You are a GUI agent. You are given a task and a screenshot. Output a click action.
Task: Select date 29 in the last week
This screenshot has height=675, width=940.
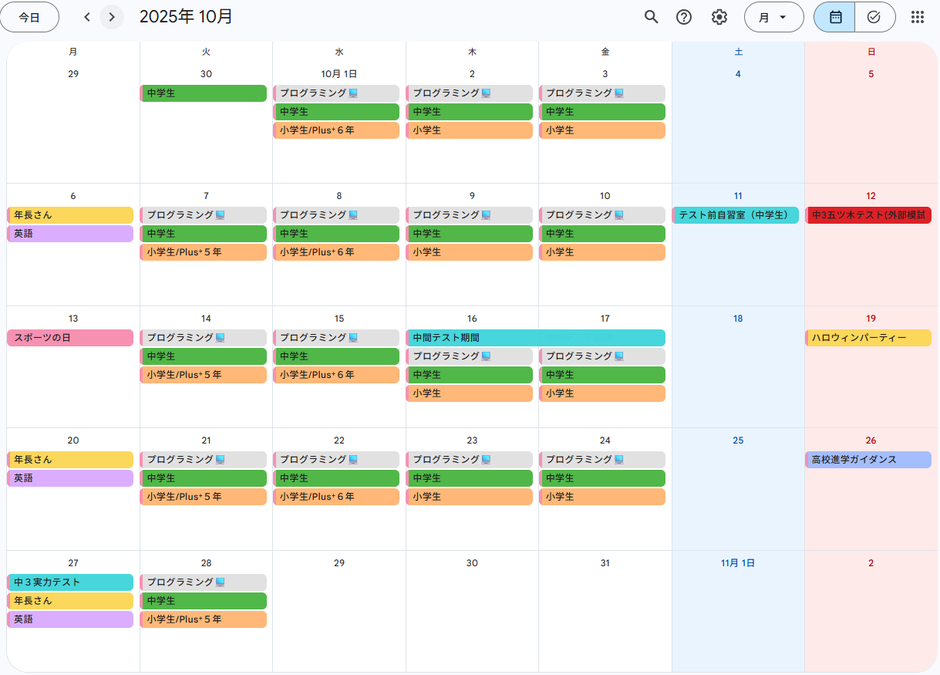tap(339, 563)
